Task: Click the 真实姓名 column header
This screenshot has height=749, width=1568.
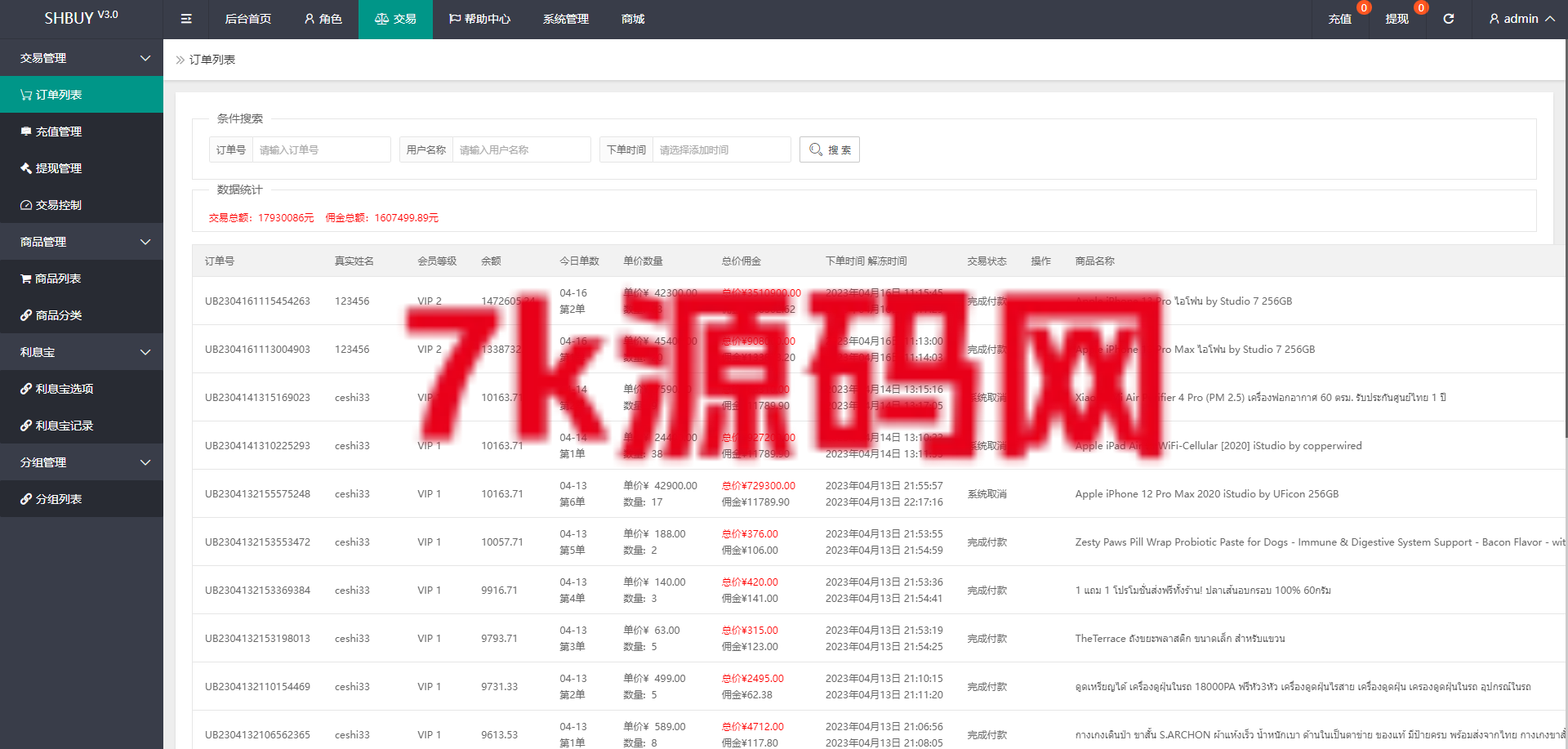Action: [x=354, y=261]
